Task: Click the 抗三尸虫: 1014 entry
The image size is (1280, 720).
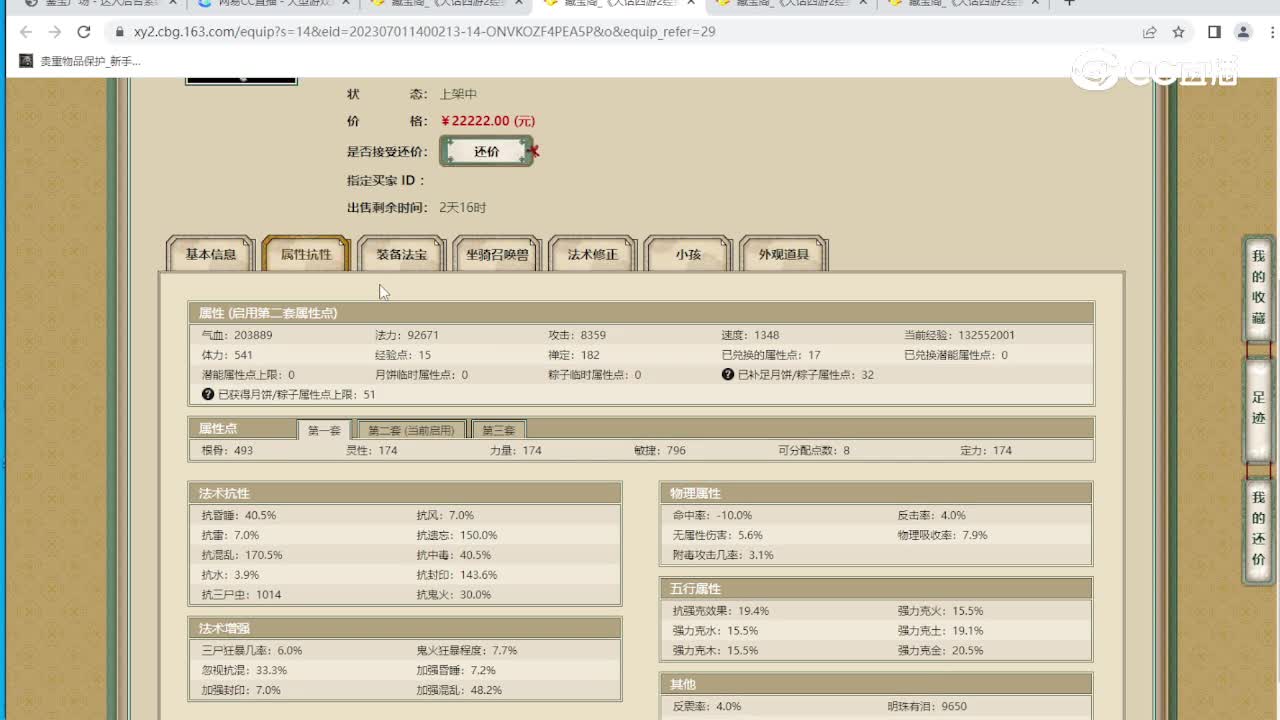Action: [x=241, y=595]
